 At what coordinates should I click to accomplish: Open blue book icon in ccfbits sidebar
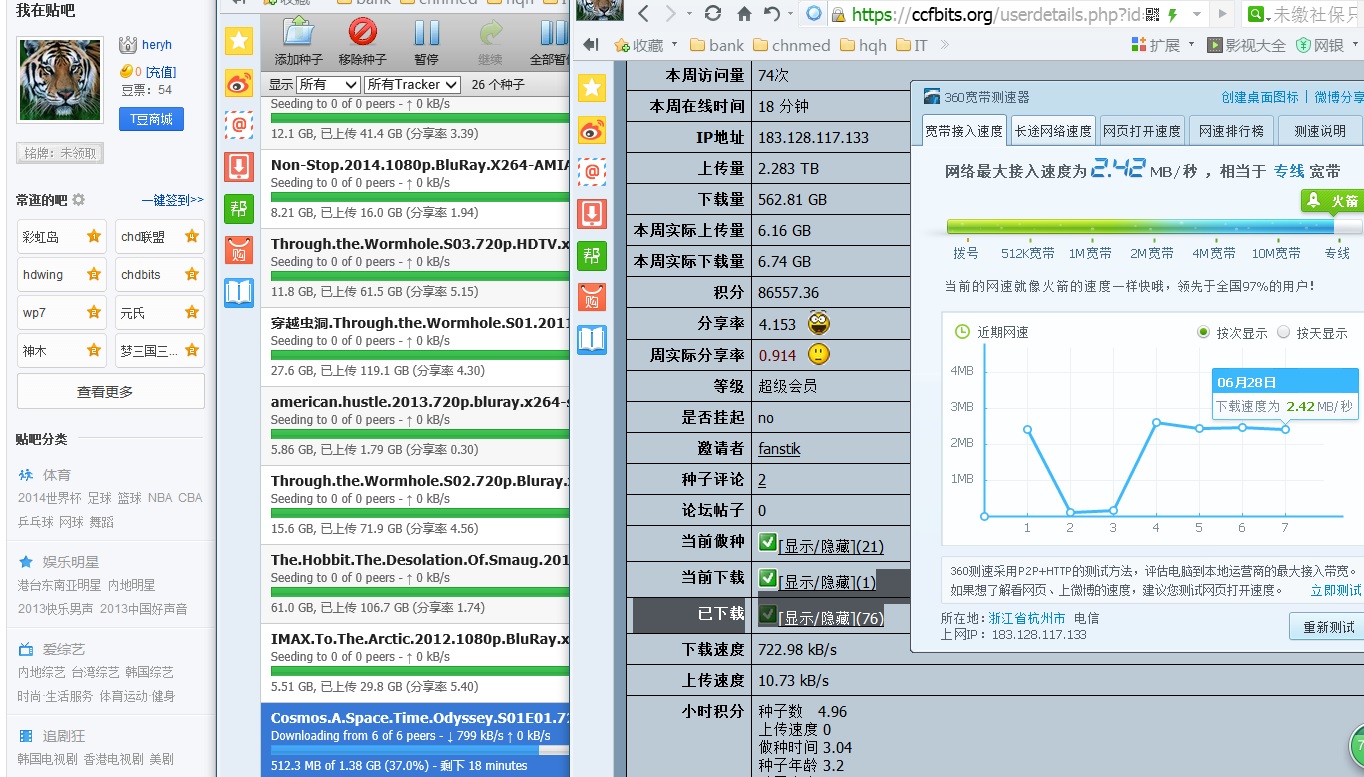click(592, 339)
